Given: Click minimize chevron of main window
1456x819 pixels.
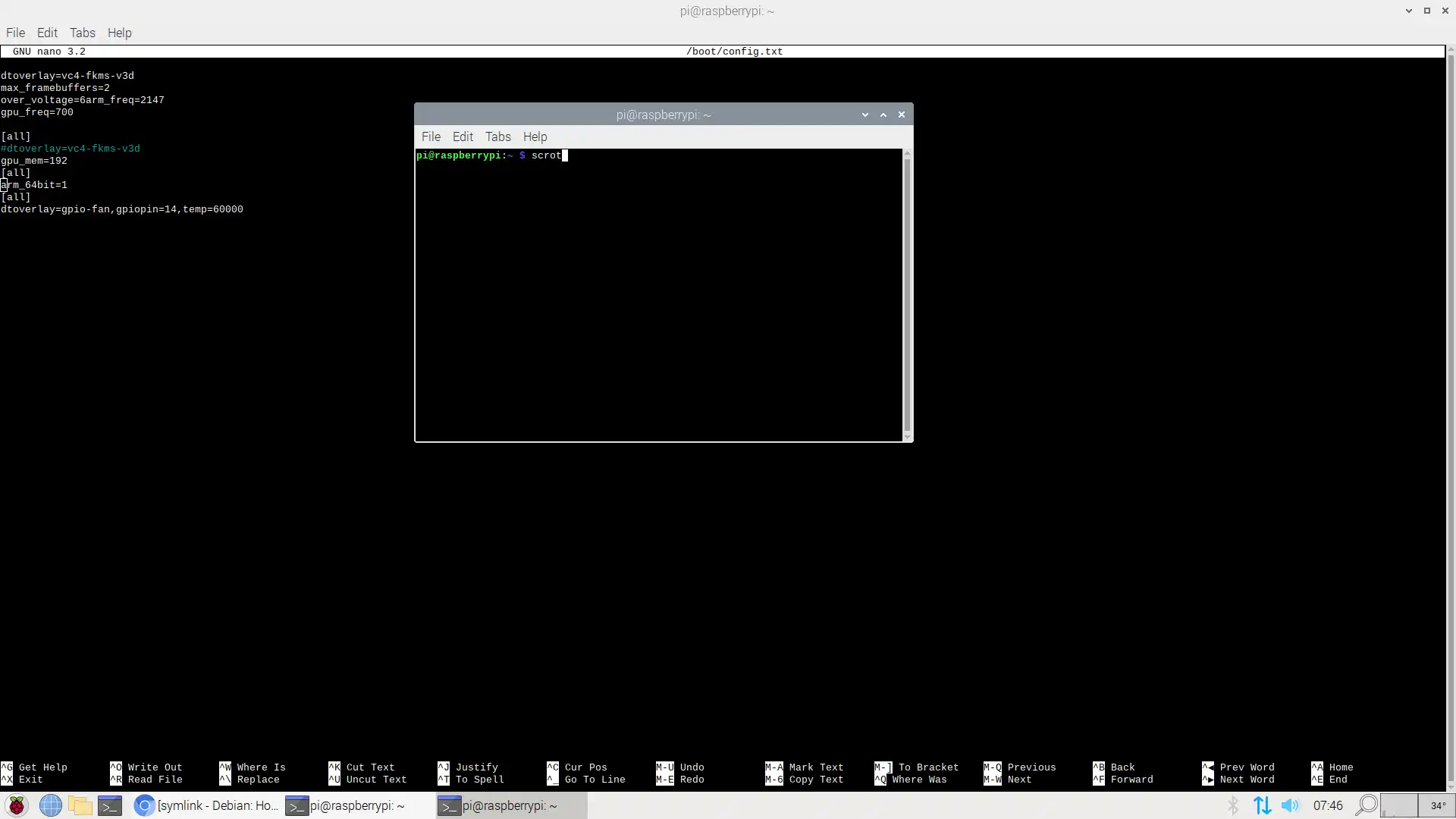Looking at the screenshot, I should point(1409,11).
